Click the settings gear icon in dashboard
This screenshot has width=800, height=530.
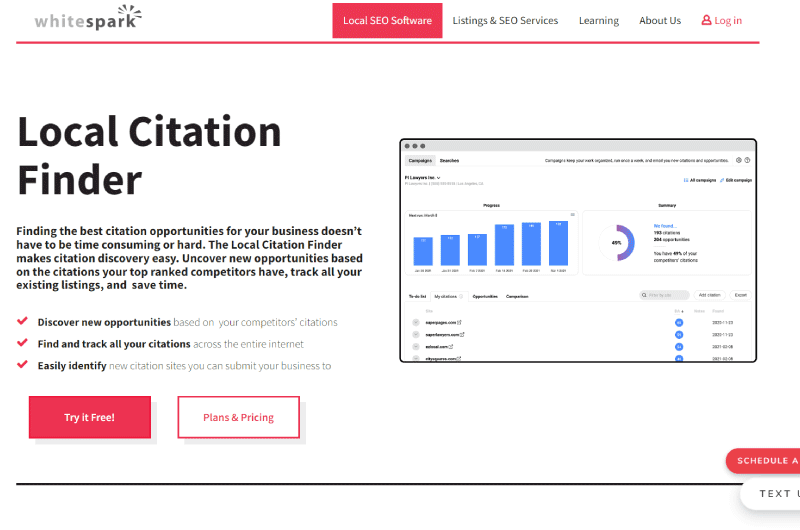coord(738,160)
